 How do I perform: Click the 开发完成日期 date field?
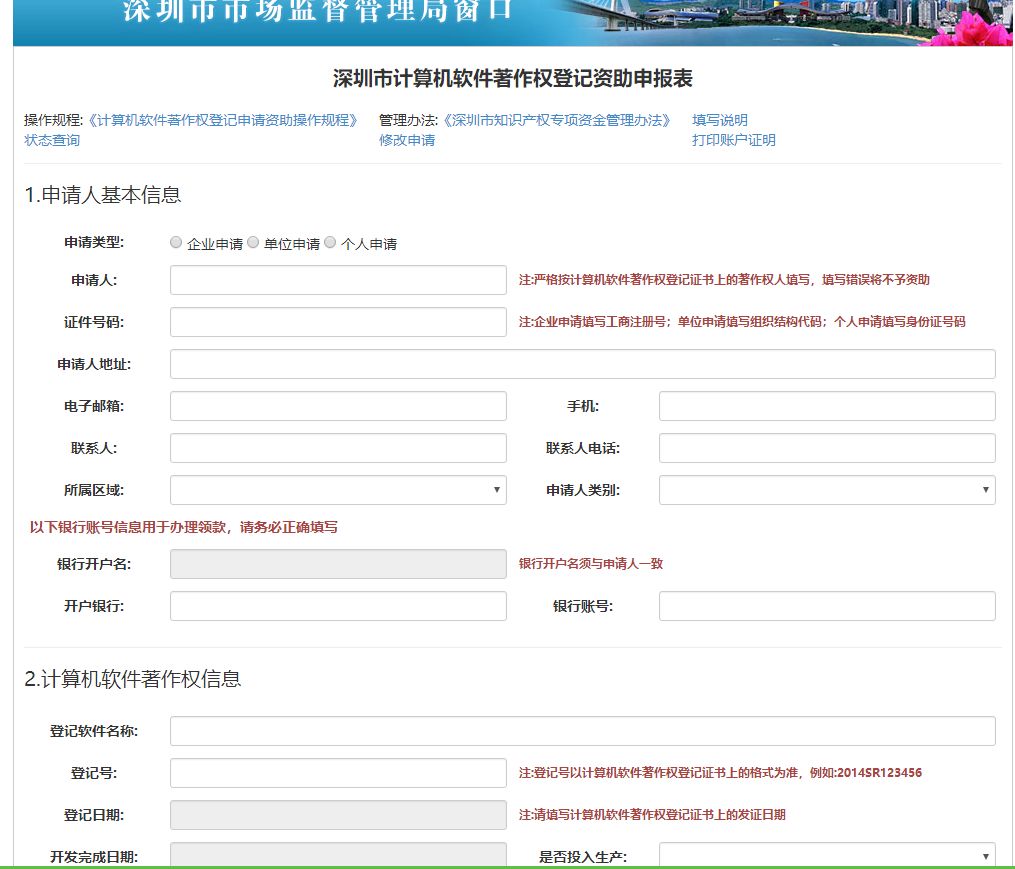(x=338, y=855)
